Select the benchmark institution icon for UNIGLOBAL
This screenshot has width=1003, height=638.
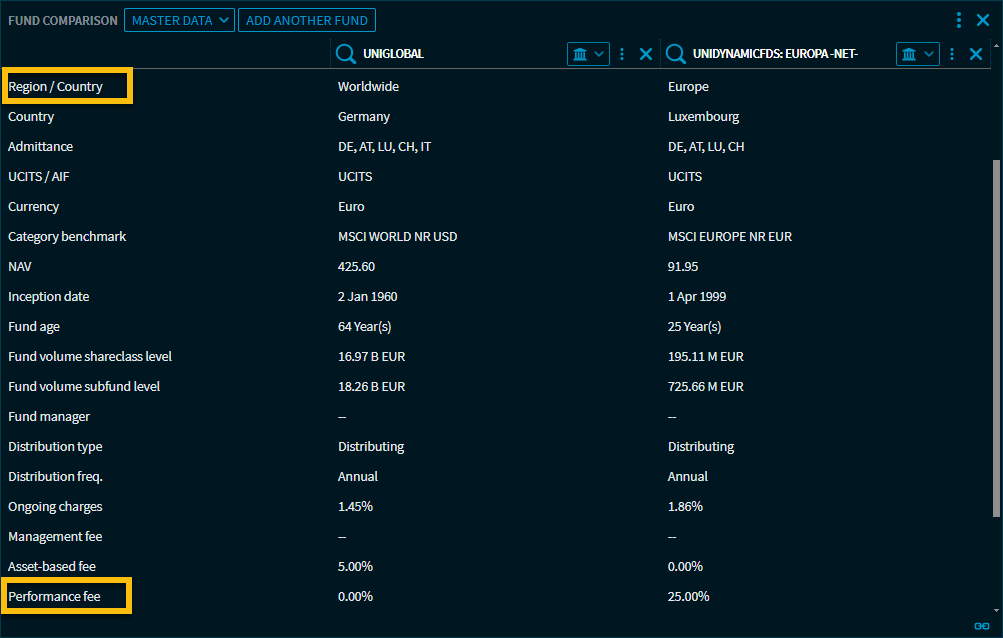click(581, 53)
